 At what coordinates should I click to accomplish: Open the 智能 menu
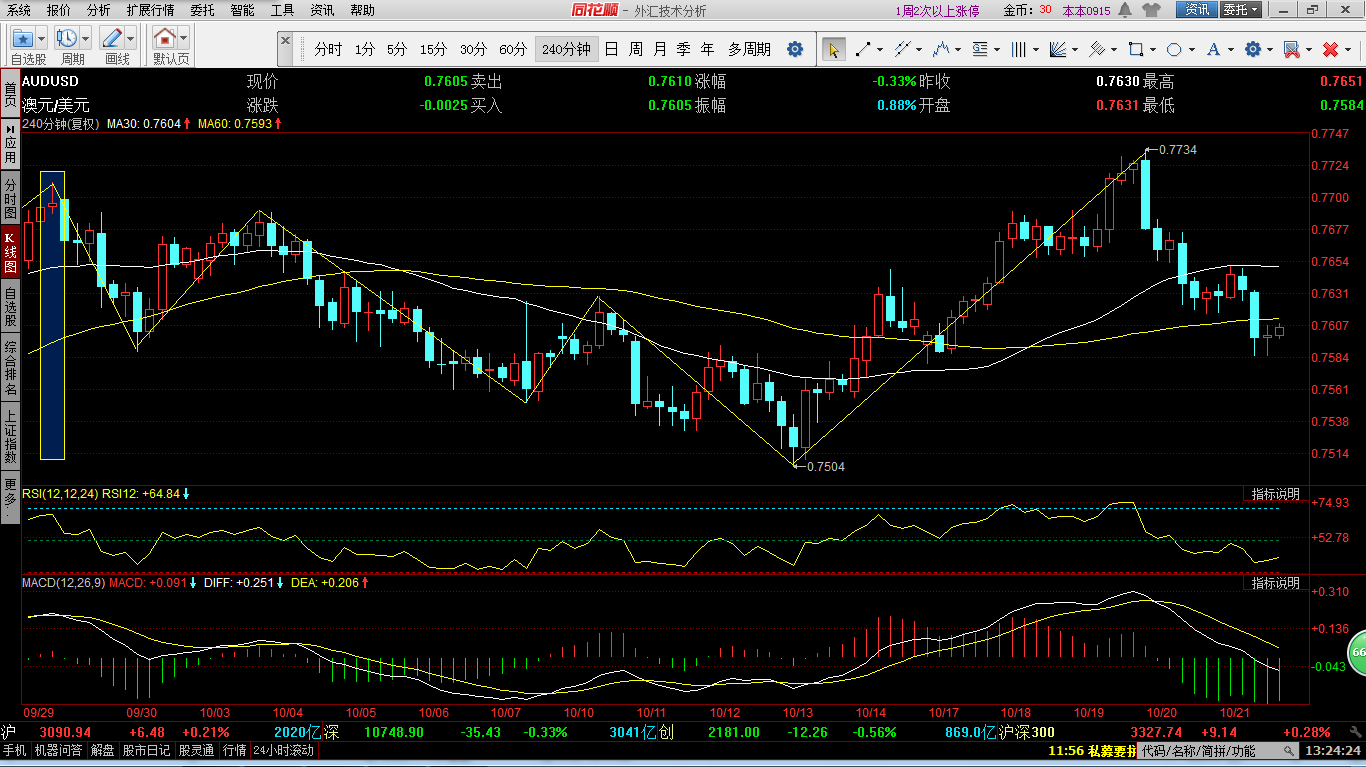coord(242,10)
